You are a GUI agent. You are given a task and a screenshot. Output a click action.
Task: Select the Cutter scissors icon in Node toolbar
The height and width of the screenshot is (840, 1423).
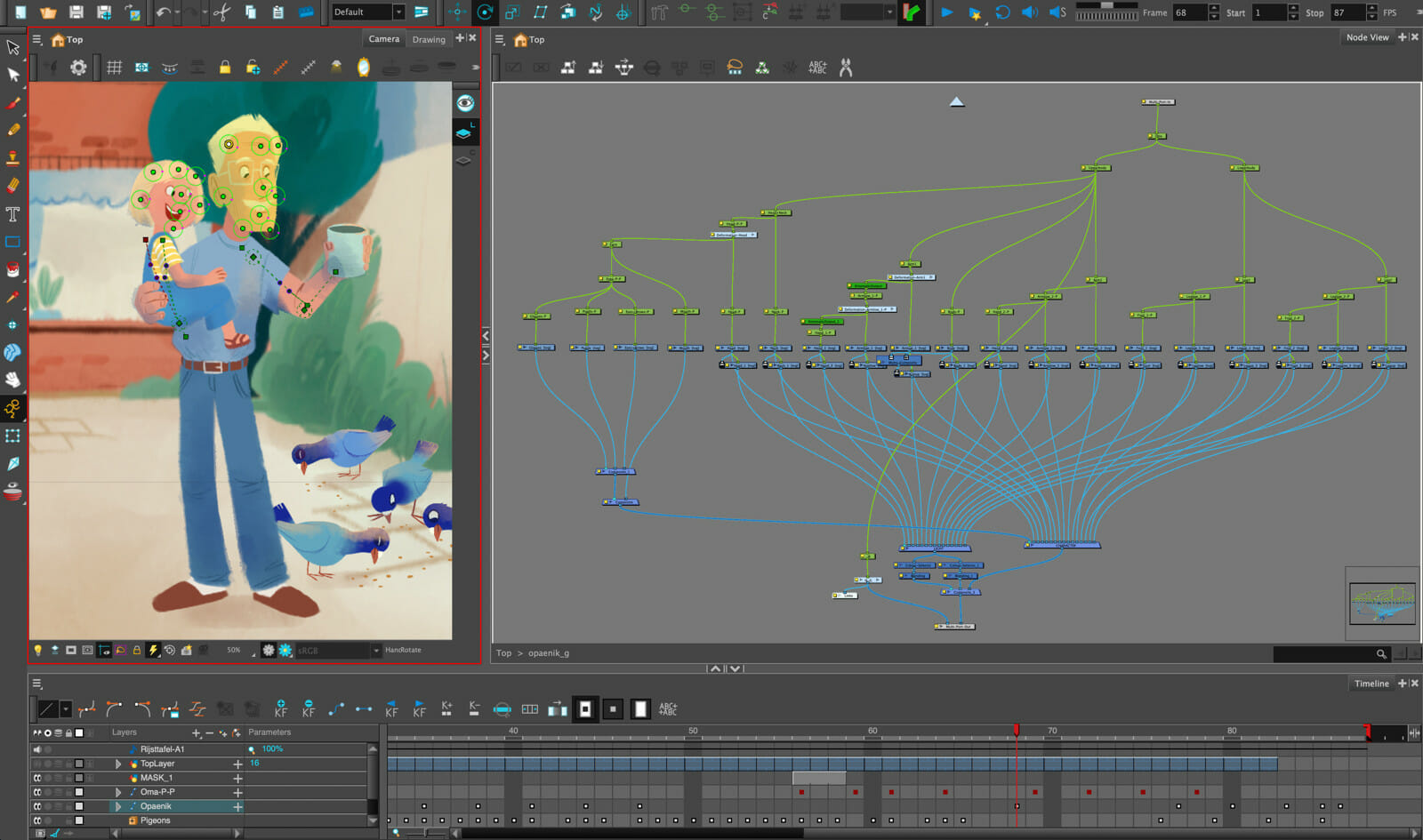coord(847,66)
